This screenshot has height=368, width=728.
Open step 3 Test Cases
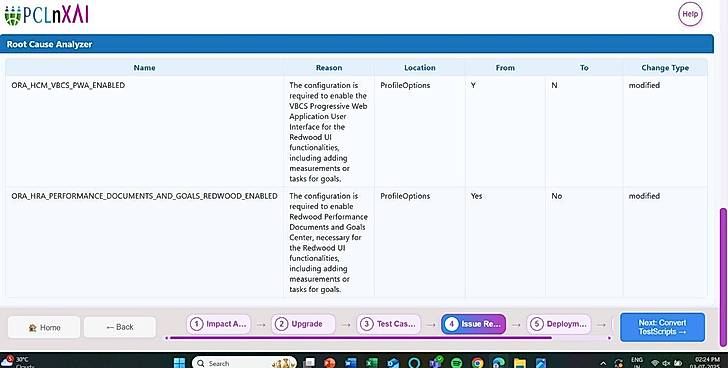[x=388, y=324]
